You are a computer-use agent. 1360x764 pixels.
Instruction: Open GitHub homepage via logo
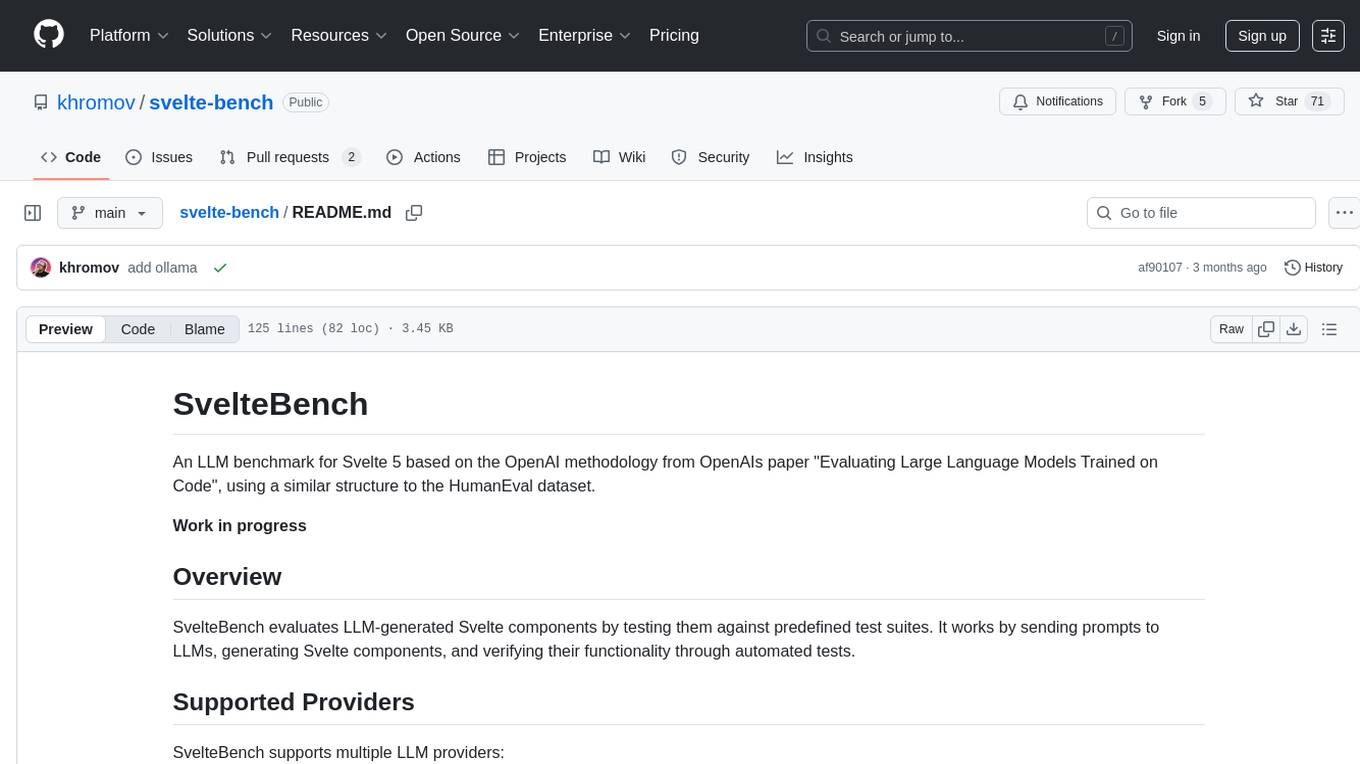pyautogui.click(x=49, y=35)
